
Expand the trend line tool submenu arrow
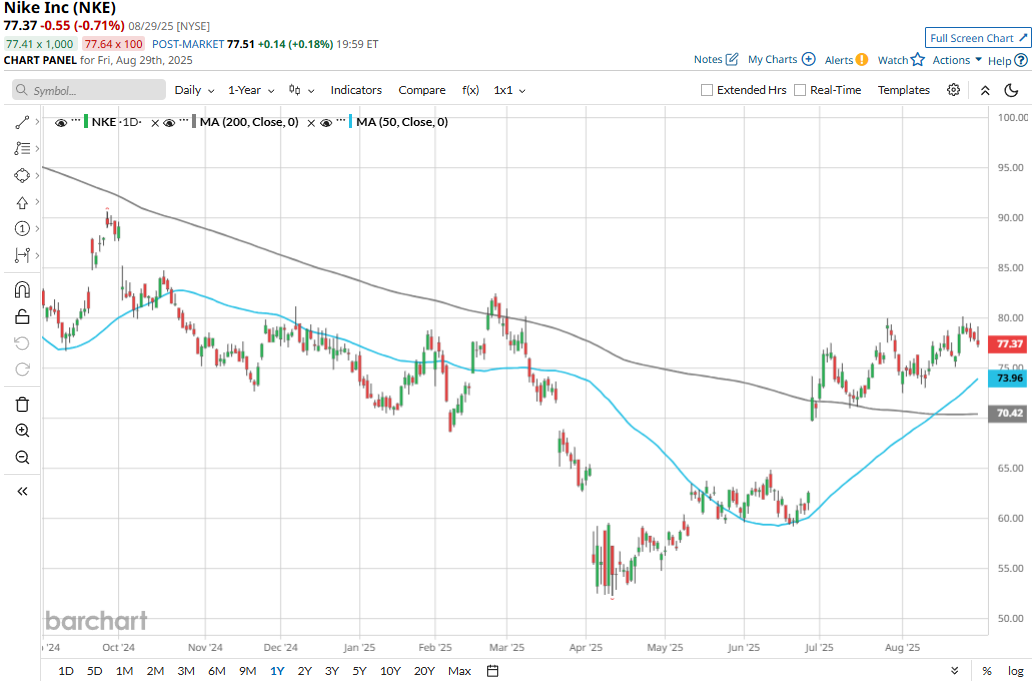click(x=37, y=122)
